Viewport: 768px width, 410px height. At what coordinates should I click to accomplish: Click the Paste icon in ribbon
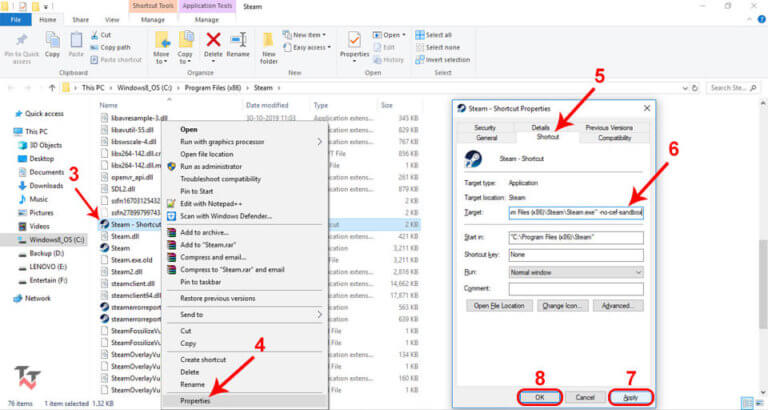click(x=76, y=40)
